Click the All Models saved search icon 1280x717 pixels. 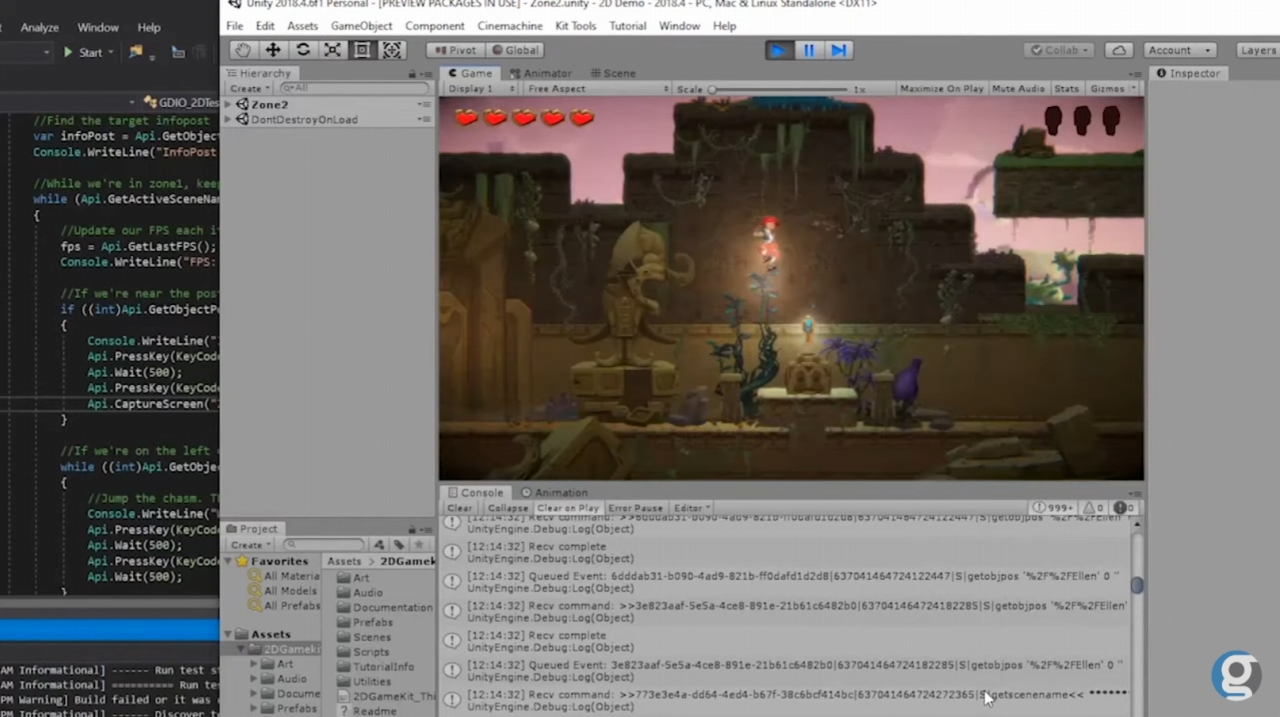[256, 591]
